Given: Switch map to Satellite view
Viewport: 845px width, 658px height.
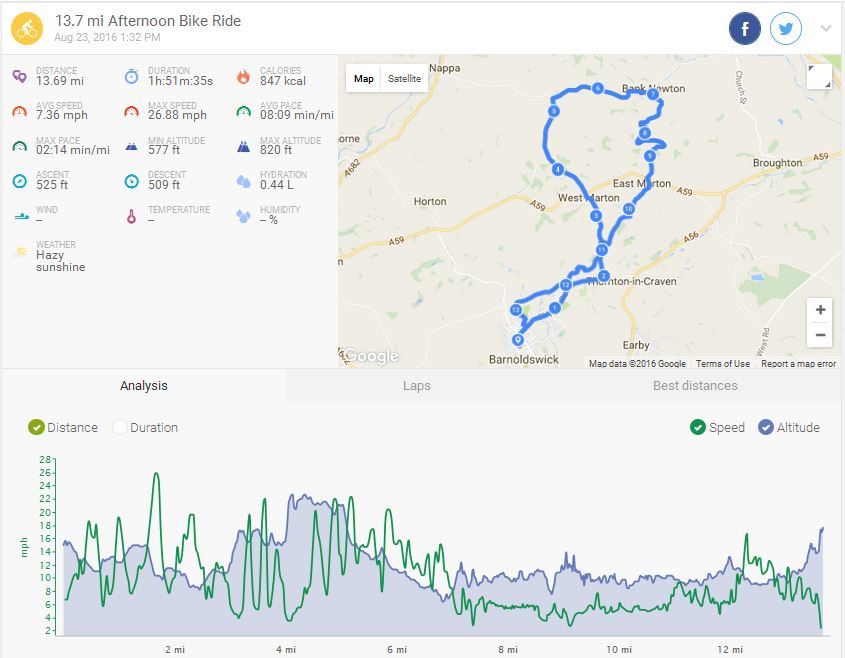Looking at the screenshot, I should [x=405, y=79].
